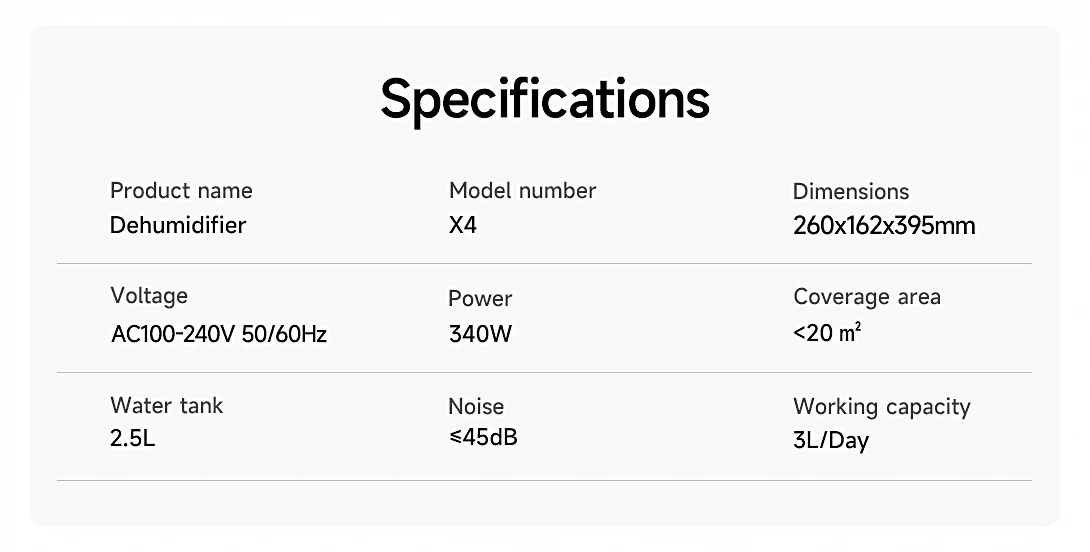Screen dimensions: 1090x552
Task: Select the X4 model value
Action: click(463, 225)
